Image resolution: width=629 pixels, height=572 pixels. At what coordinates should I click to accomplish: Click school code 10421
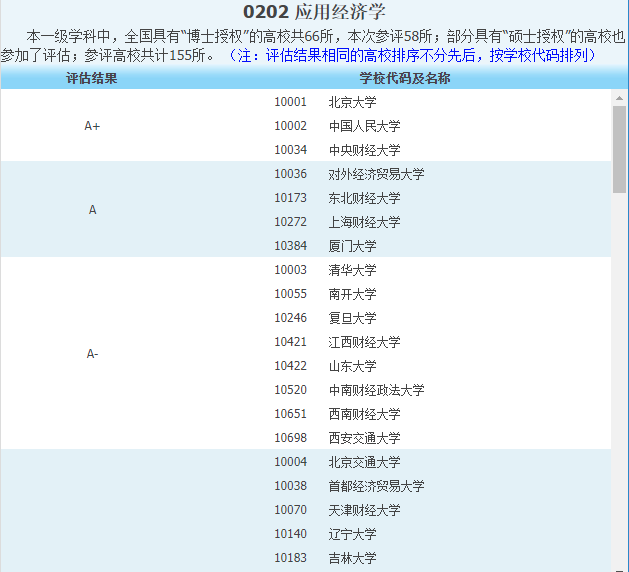290,342
